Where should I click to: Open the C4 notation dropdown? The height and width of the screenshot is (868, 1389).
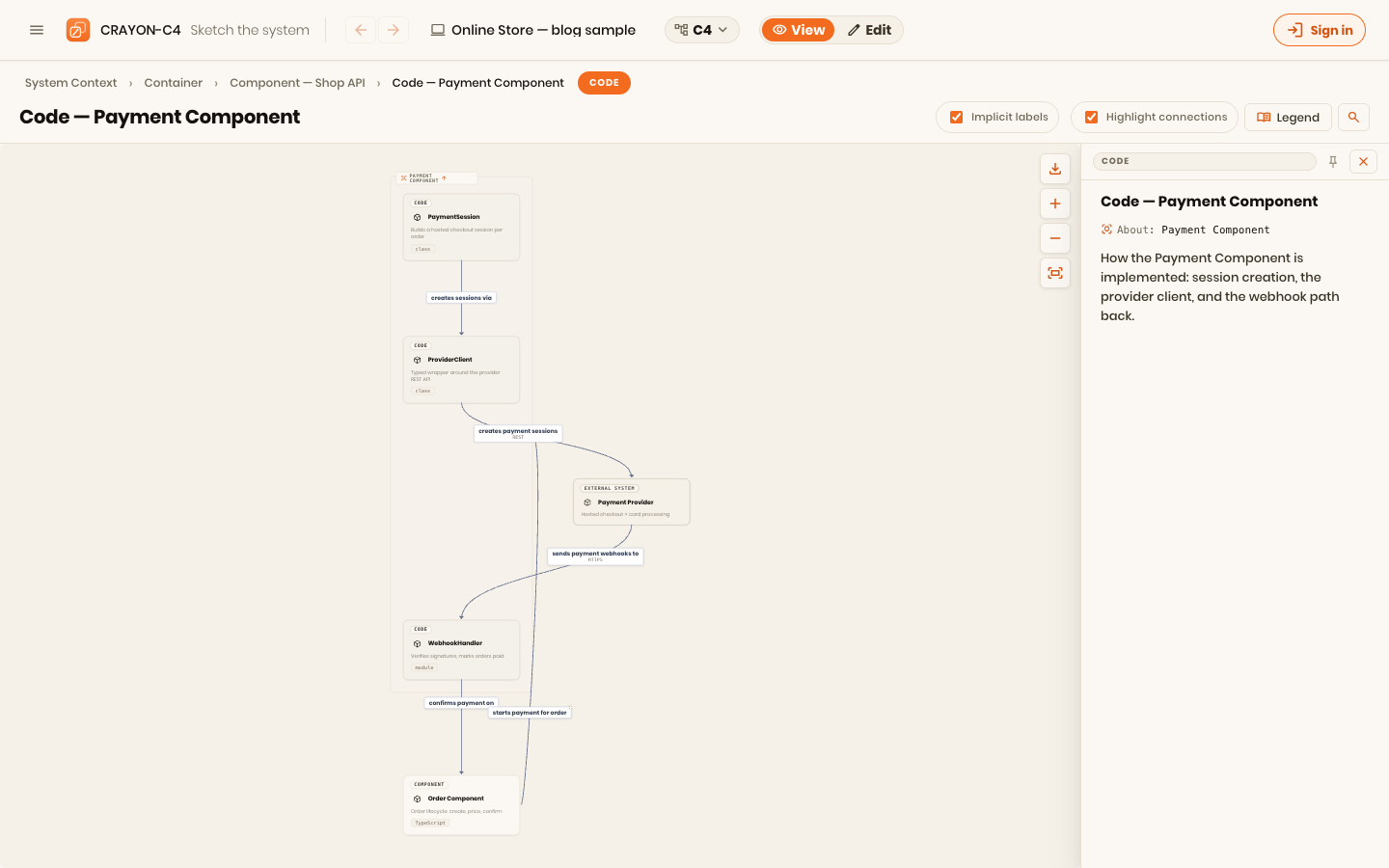pos(702,30)
